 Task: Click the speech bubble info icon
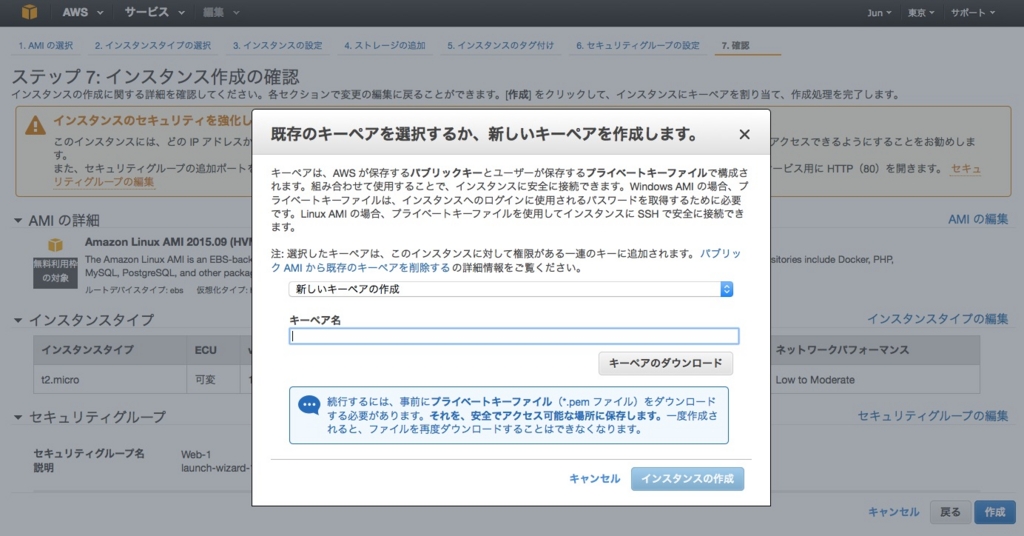309,406
